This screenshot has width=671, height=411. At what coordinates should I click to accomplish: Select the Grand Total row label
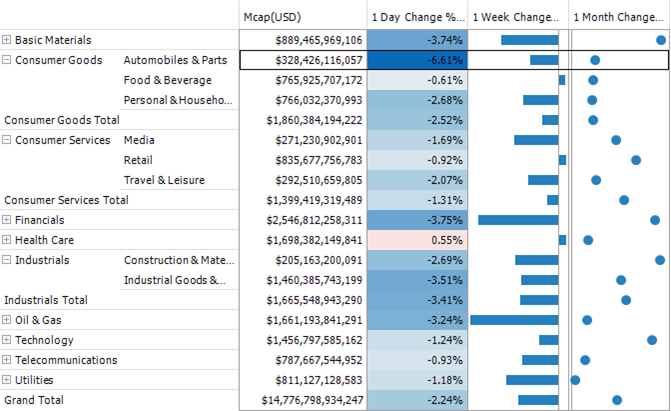[34, 400]
